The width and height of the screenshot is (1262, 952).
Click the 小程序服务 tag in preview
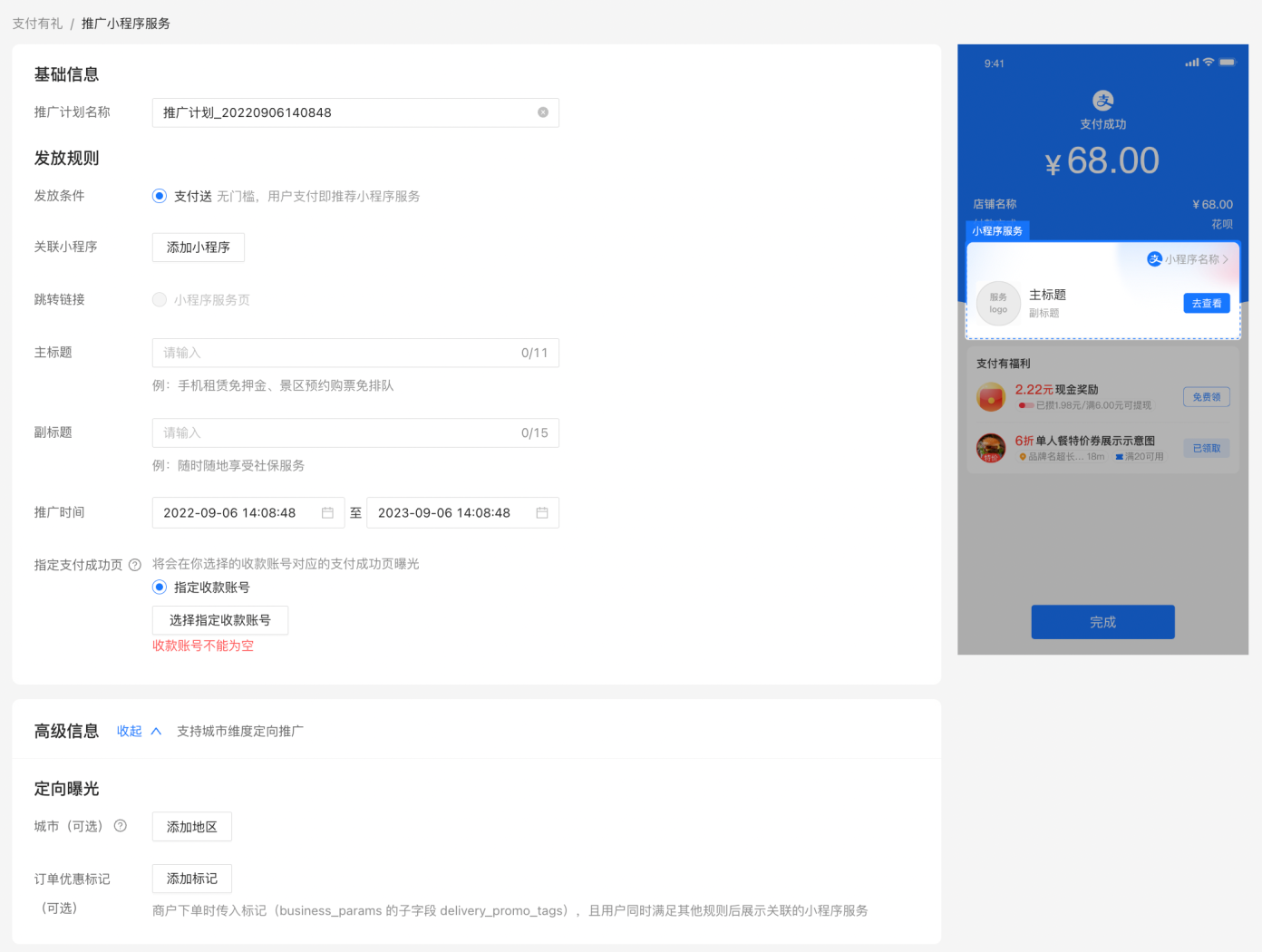tap(998, 231)
